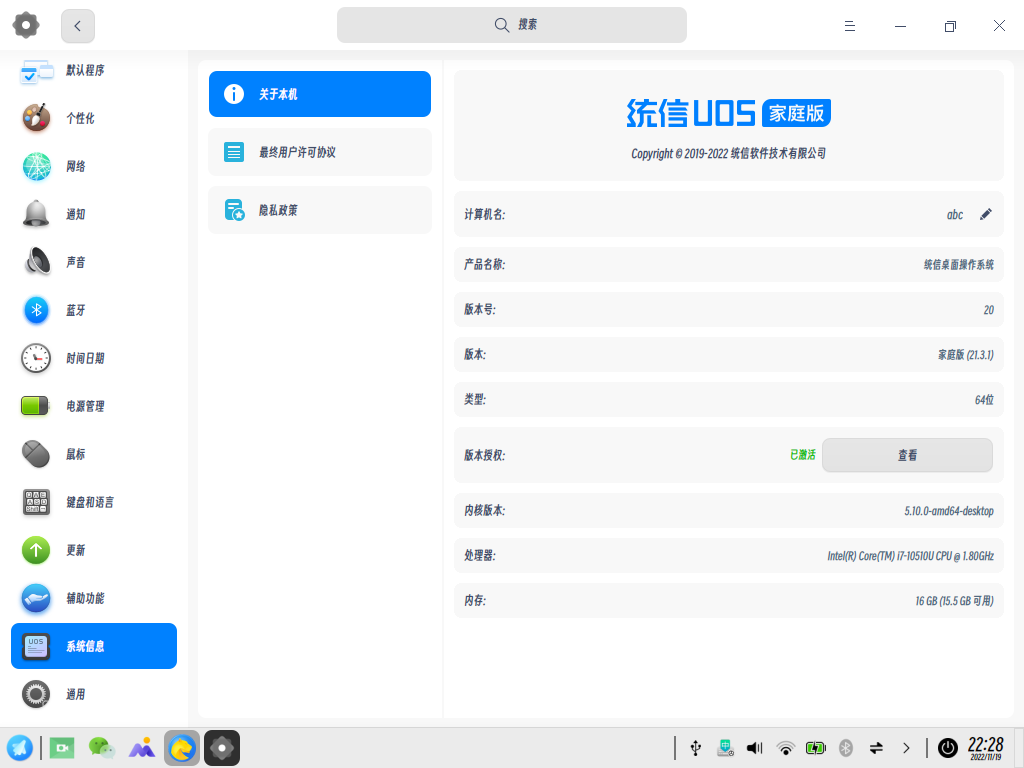The image size is (1024, 768).
Task: Click the Bluetooth tray icon
Action: point(846,748)
